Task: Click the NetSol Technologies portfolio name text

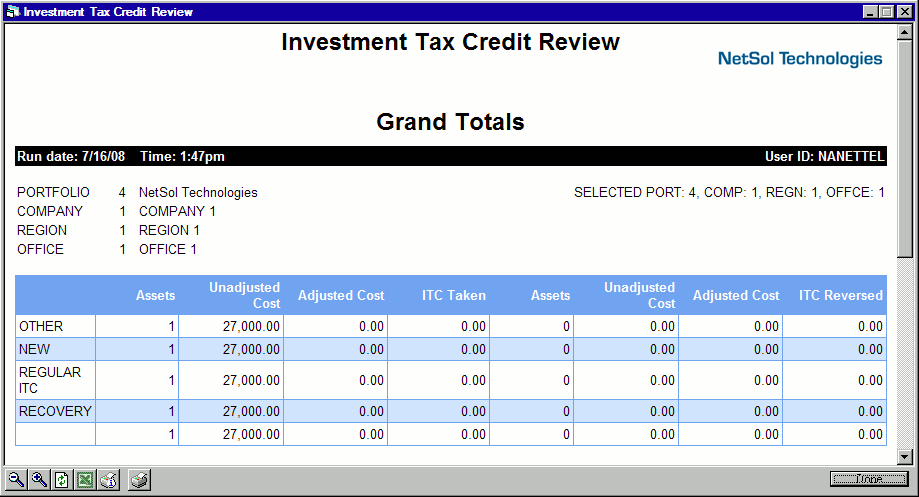Action: coord(198,192)
